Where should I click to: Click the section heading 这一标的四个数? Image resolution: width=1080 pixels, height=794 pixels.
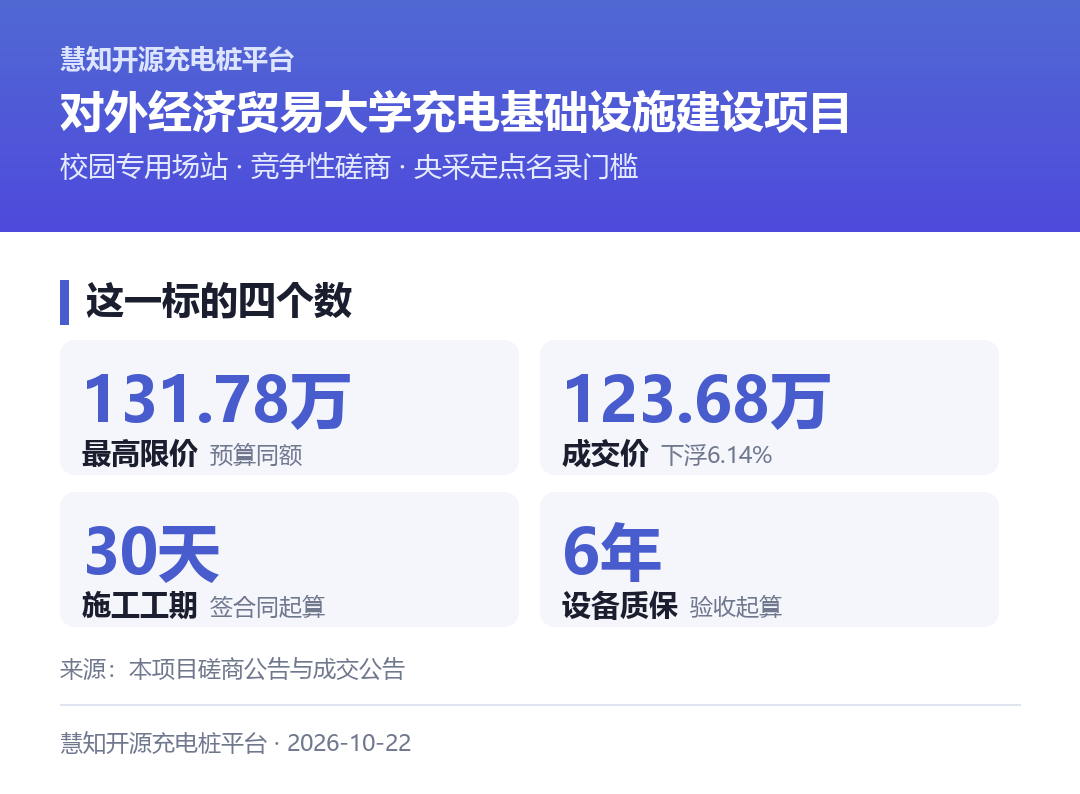tap(218, 301)
